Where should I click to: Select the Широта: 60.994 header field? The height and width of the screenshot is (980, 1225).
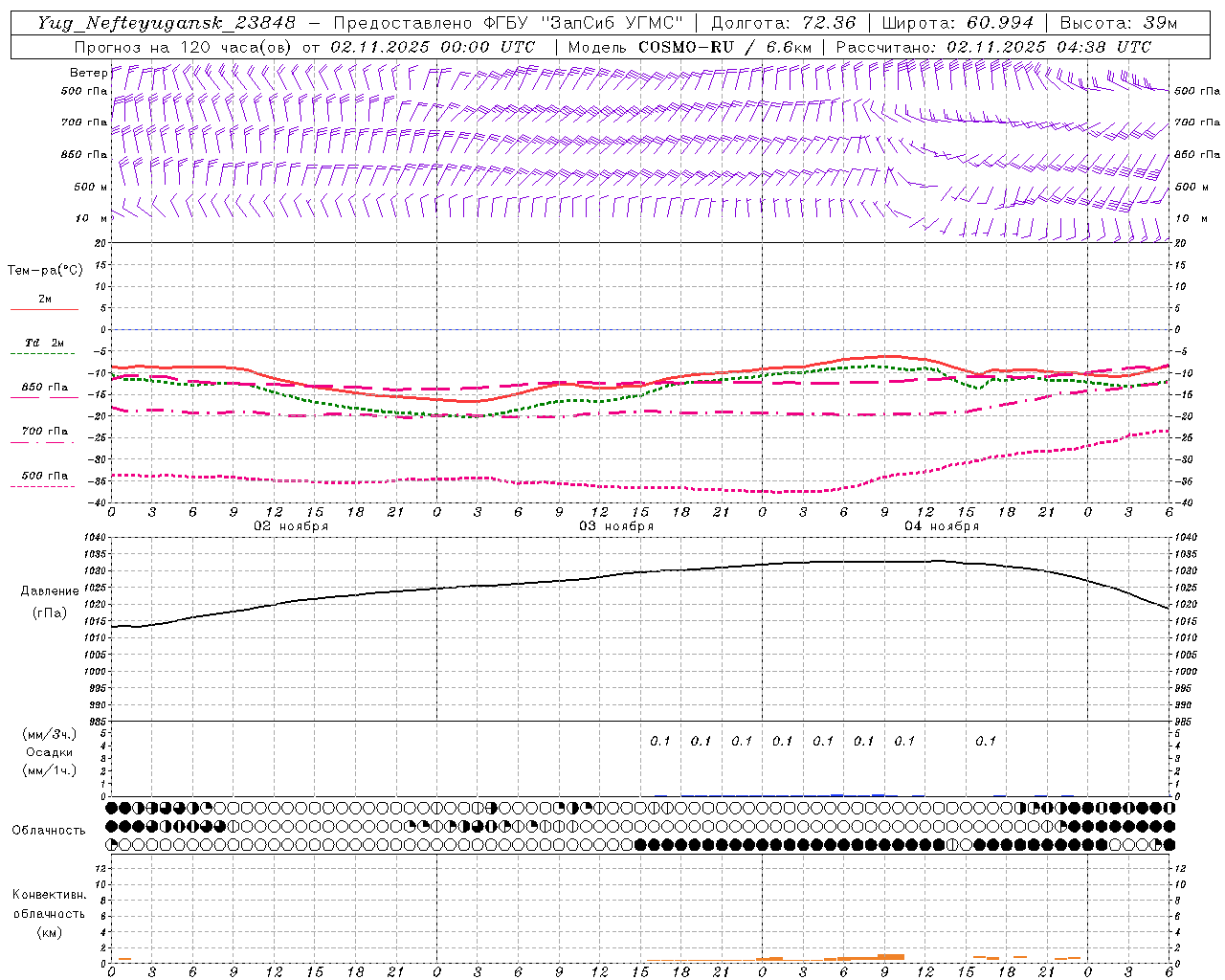958,23
